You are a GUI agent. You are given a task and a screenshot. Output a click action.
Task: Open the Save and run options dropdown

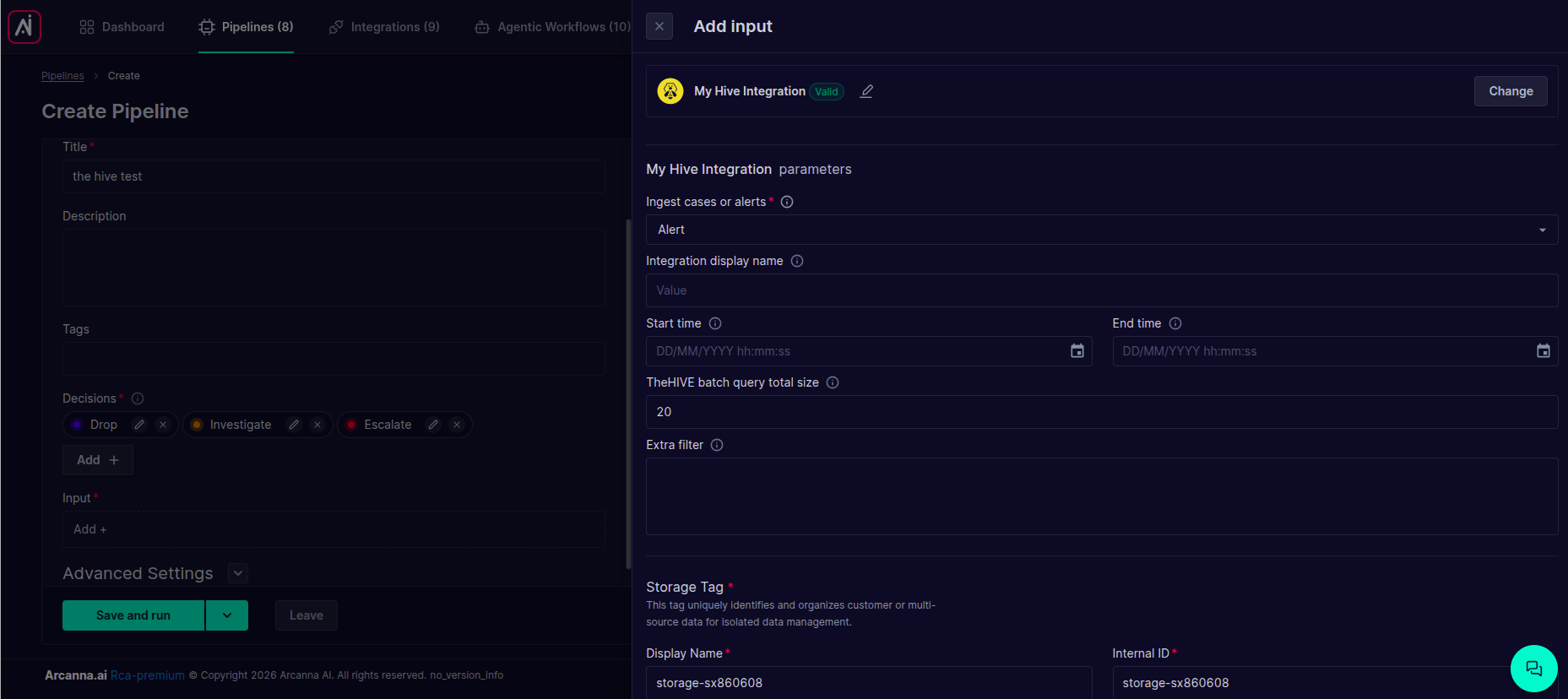[x=227, y=615]
